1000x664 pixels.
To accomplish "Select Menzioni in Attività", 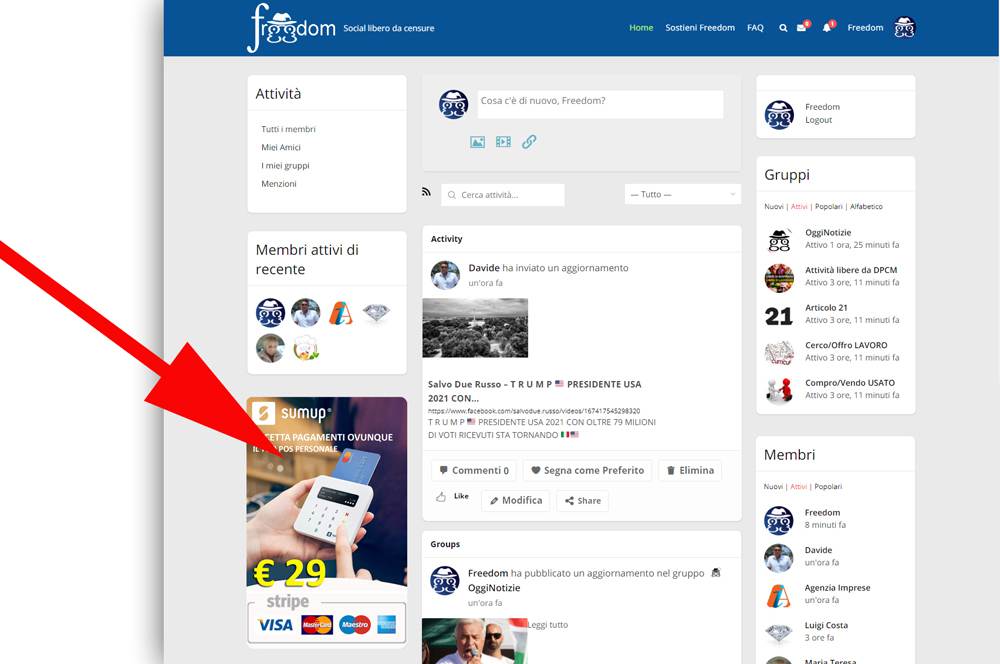I will coord(279,184).
